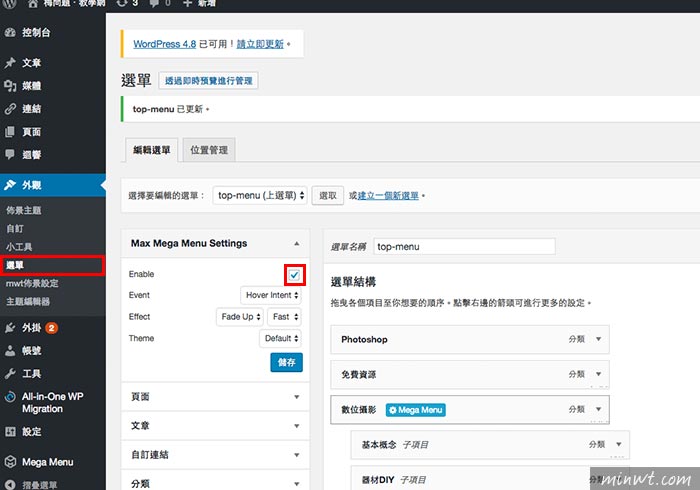The height and width of the screenshot is (490, 700).
Task: Open the WordPress 4.8 link
Action: click(164, 44)
